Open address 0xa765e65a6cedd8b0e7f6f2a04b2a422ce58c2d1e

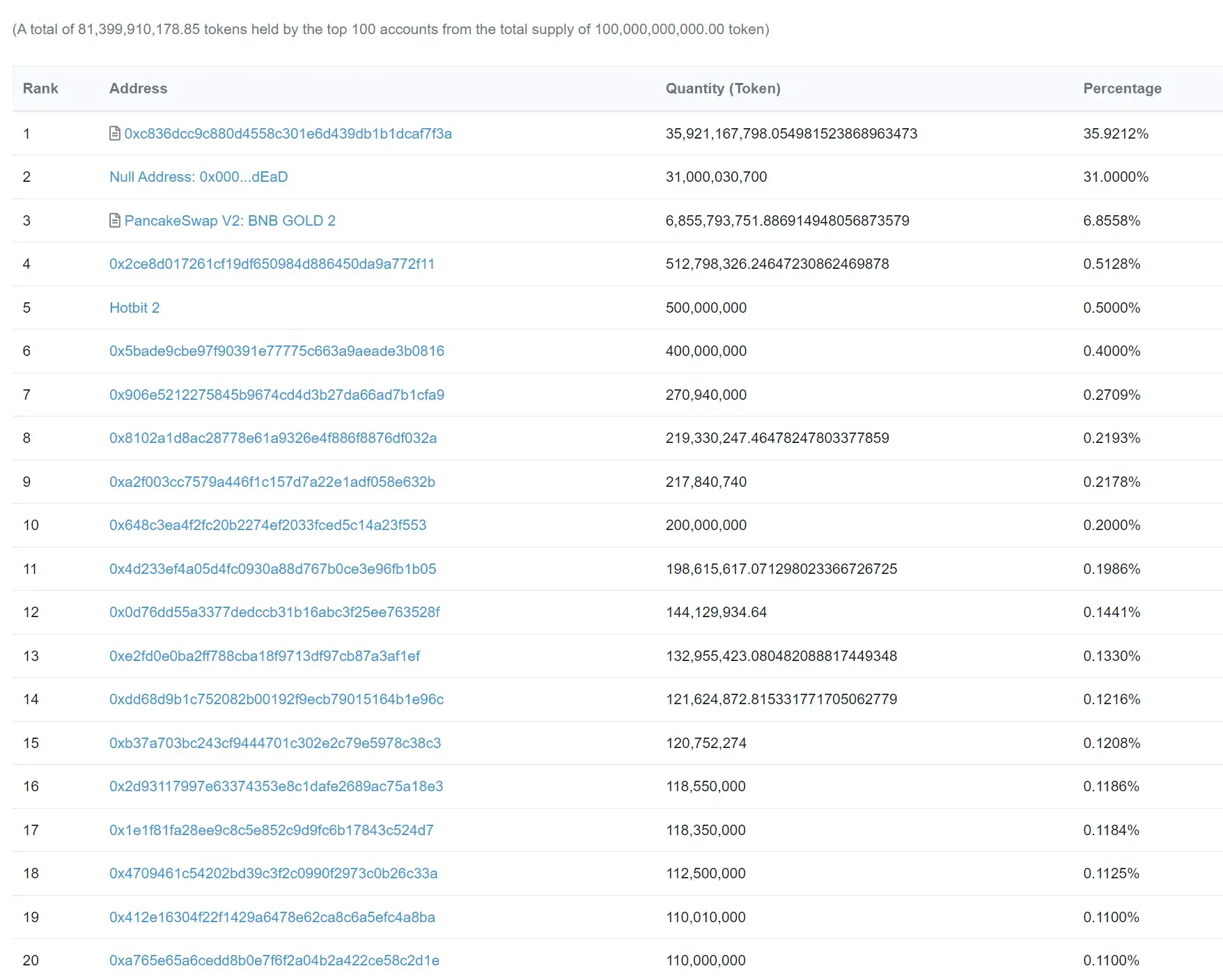[x=274, y=960]
